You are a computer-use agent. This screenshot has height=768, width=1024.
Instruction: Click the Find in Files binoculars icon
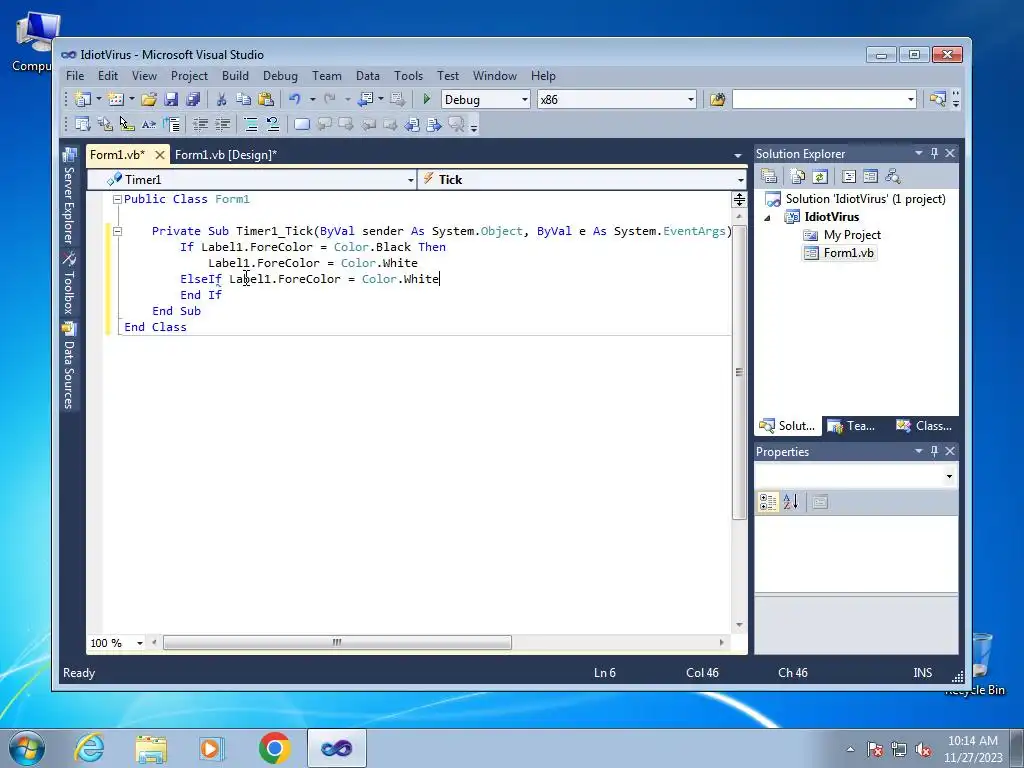point(717,99)
